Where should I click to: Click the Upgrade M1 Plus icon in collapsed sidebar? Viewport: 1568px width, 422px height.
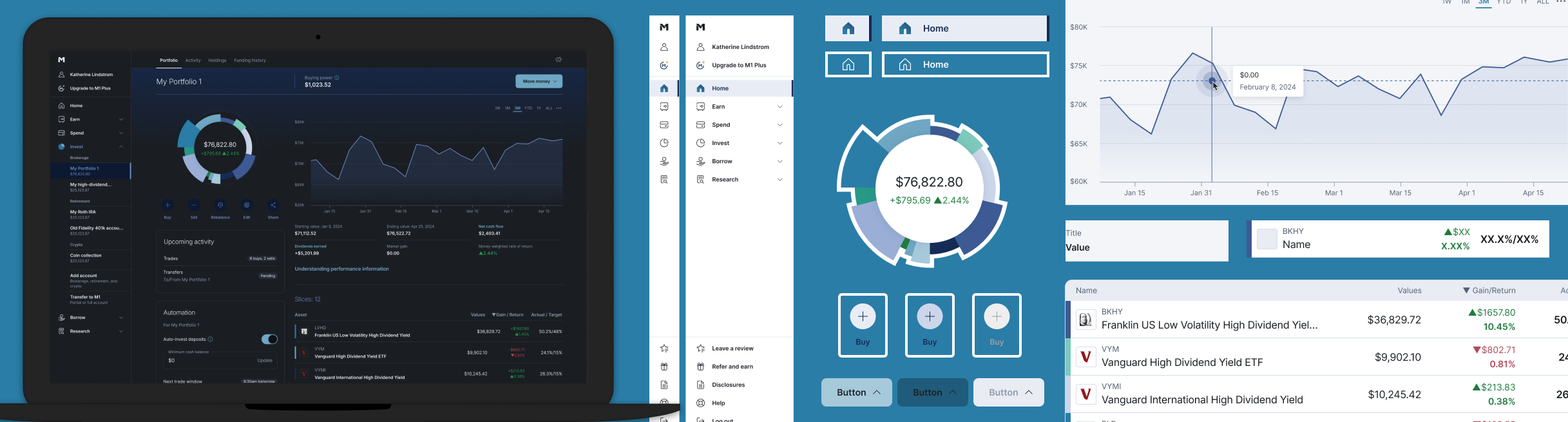click(x=664, y=65)
